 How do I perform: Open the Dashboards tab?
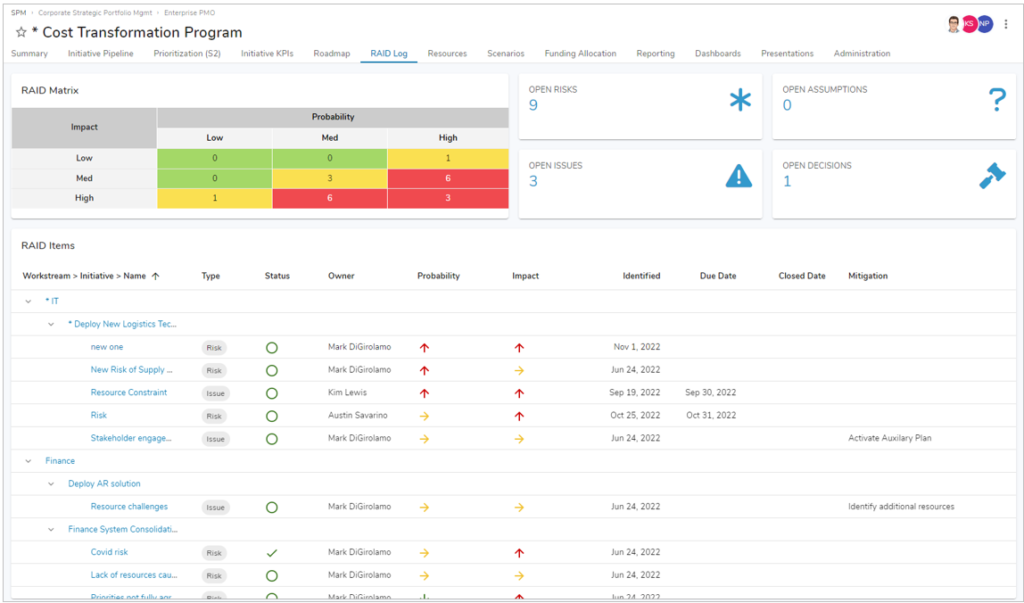[718, 53]
